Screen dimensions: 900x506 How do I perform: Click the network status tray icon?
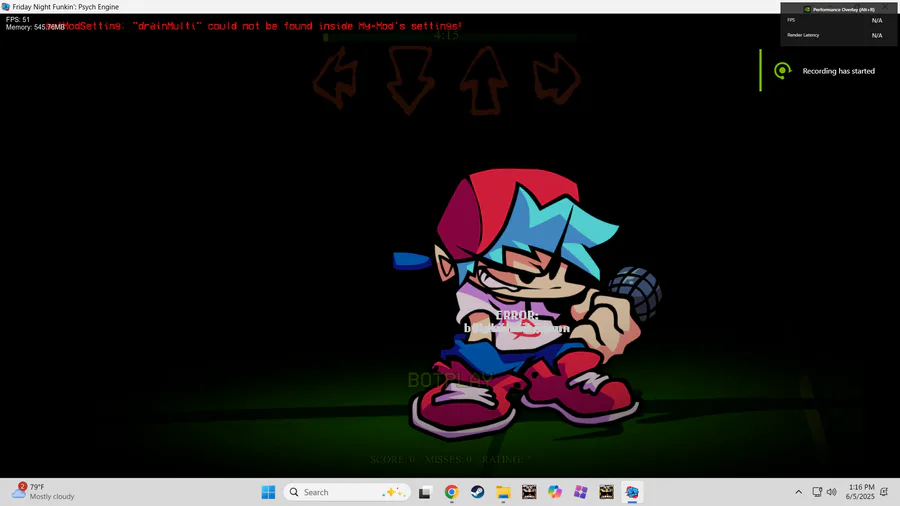coord(817,492)
